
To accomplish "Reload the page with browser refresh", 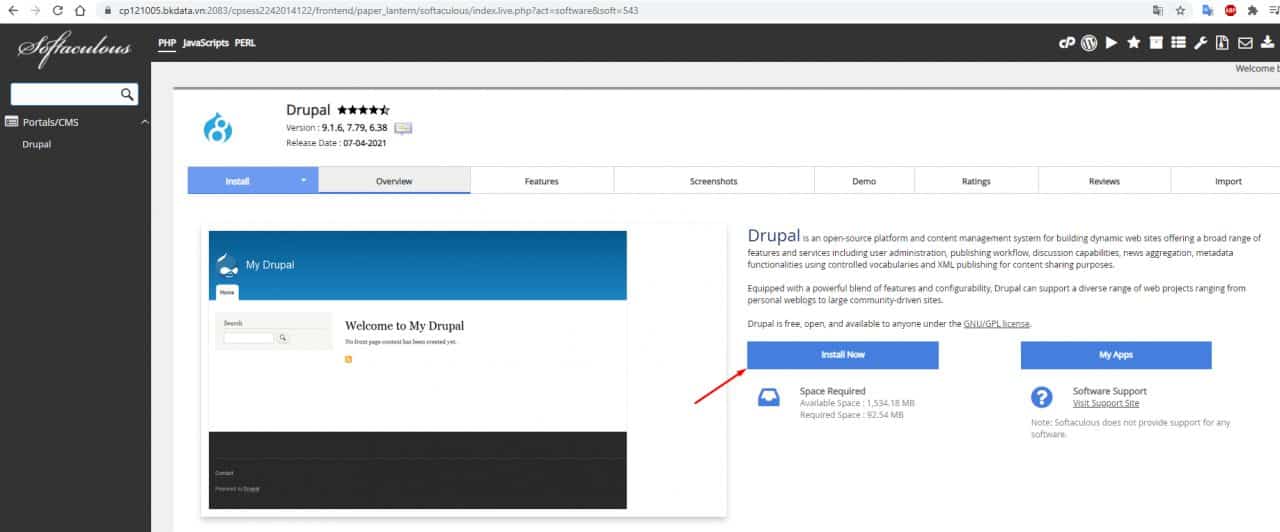I will point(57,11).
